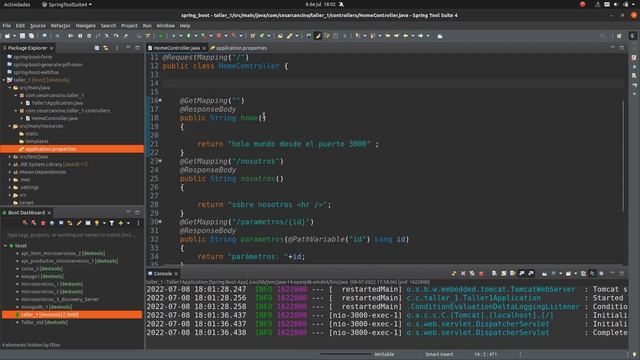Click the clock date in the top bar
The width and height of the screenshot is (640, 360).
[320, 4]
